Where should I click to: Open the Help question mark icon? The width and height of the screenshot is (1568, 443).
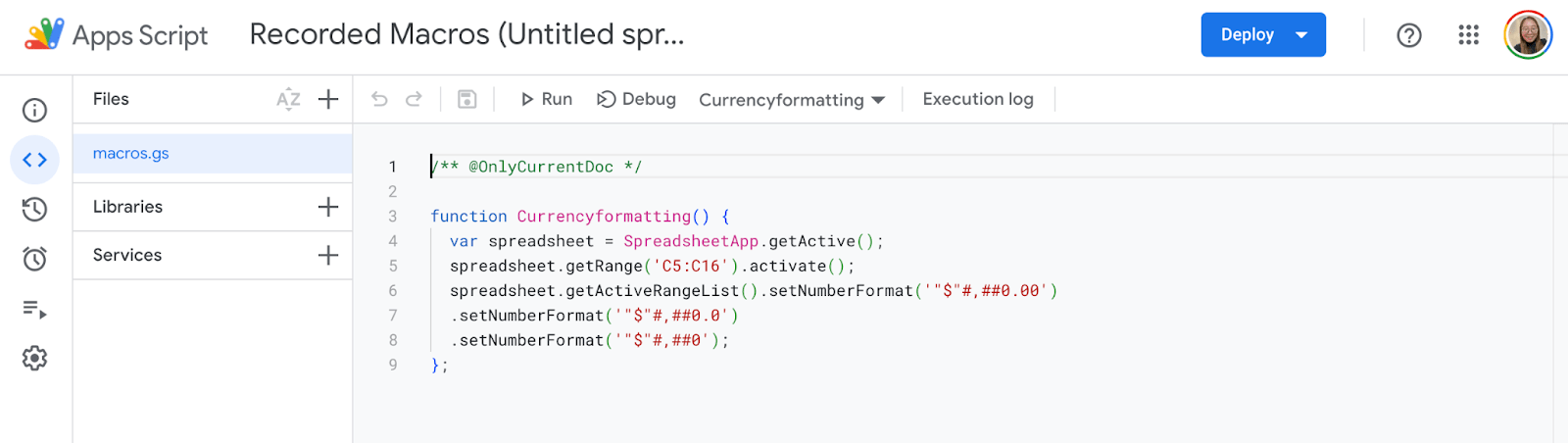pyautogui.click(x=1409, y=35)
